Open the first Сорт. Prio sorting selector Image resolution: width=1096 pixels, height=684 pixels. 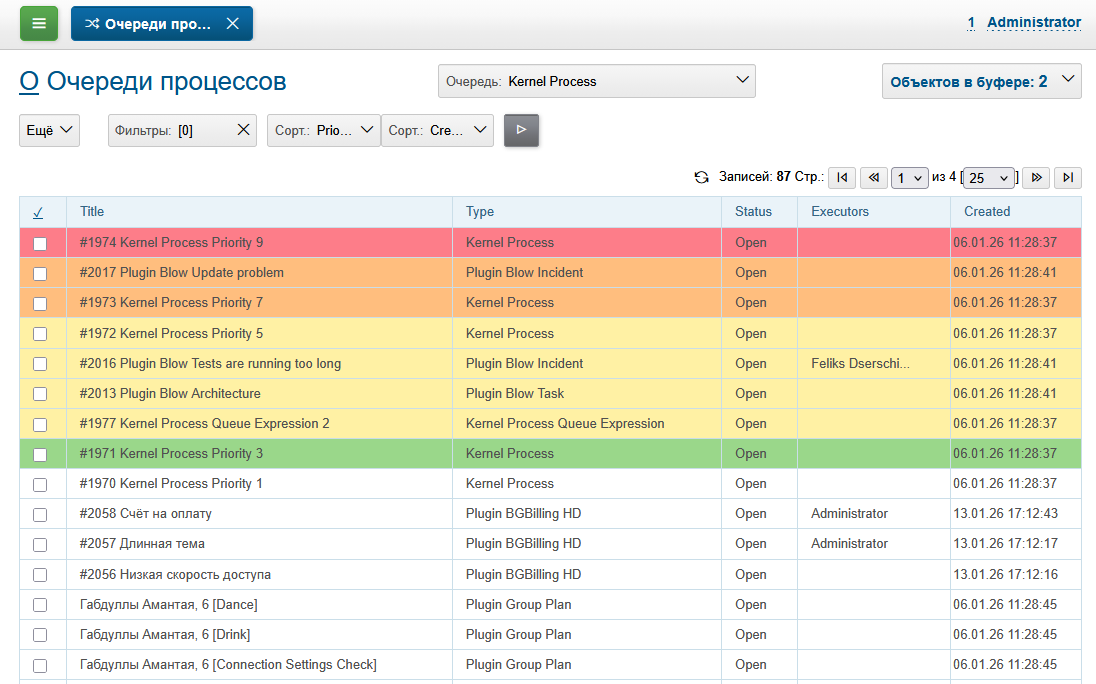coord(323,130)
